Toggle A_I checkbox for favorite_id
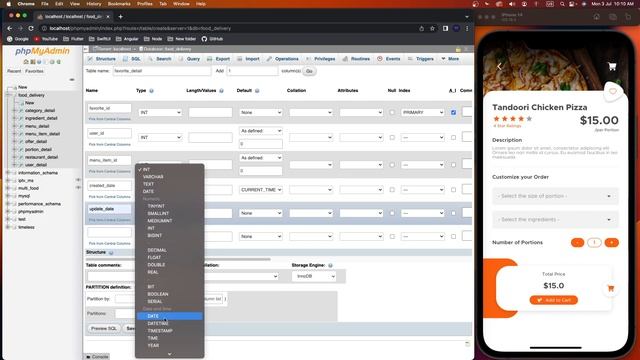The height and width of the screenshot is (360, 640). tap(453, 112)
